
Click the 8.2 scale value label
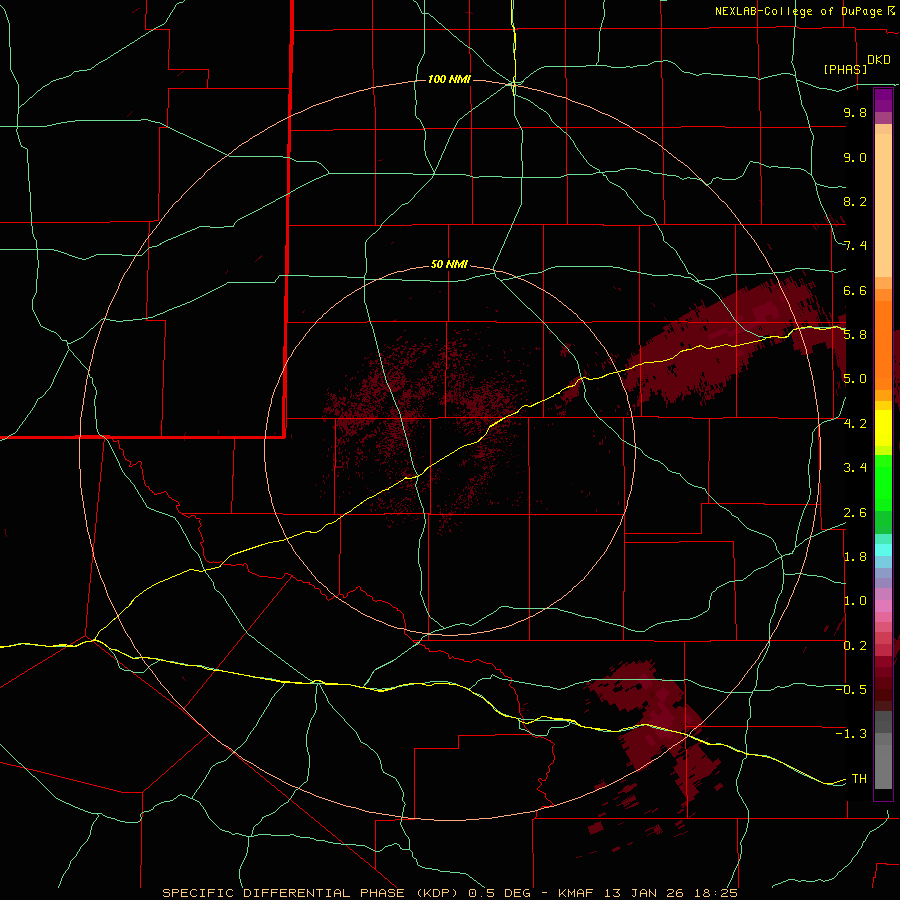coord(855,201)
